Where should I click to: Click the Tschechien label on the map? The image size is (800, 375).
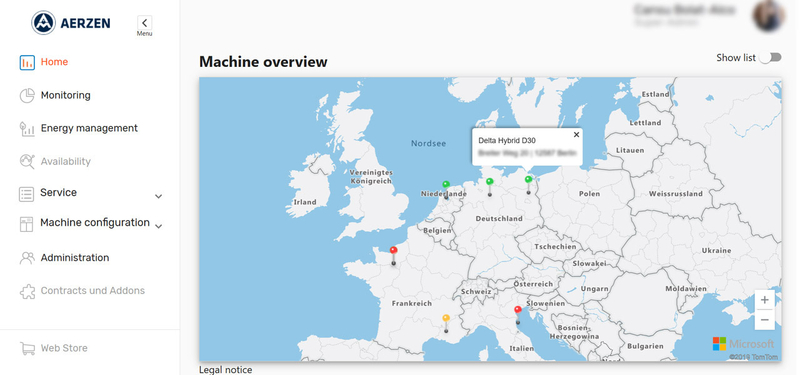(x=555, y=247)
